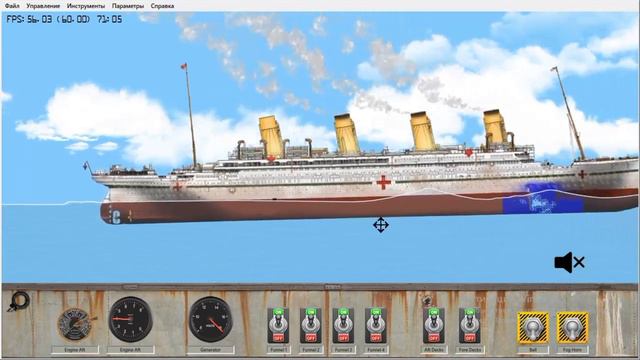Screen dimensions: 640x360
Task: Ring the Bell push switch
Action: click(533, 328)
